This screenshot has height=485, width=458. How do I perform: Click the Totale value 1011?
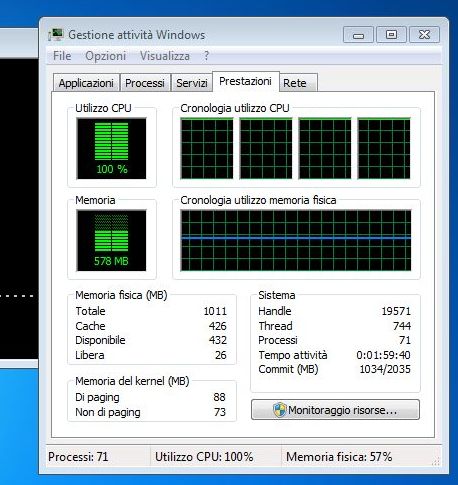click(x=215, y=311)
